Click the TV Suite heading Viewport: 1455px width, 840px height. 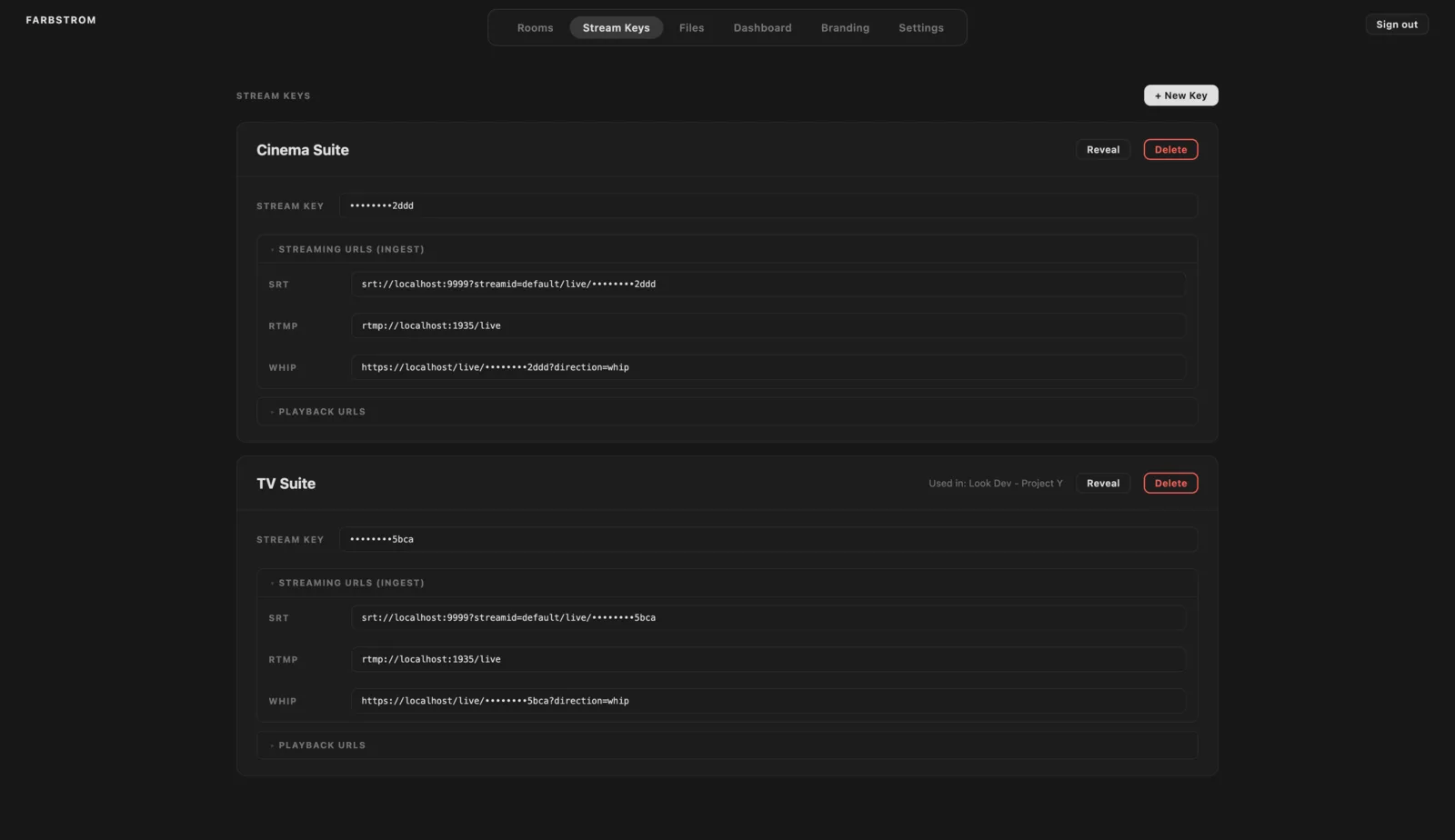(x=286, y=484)
